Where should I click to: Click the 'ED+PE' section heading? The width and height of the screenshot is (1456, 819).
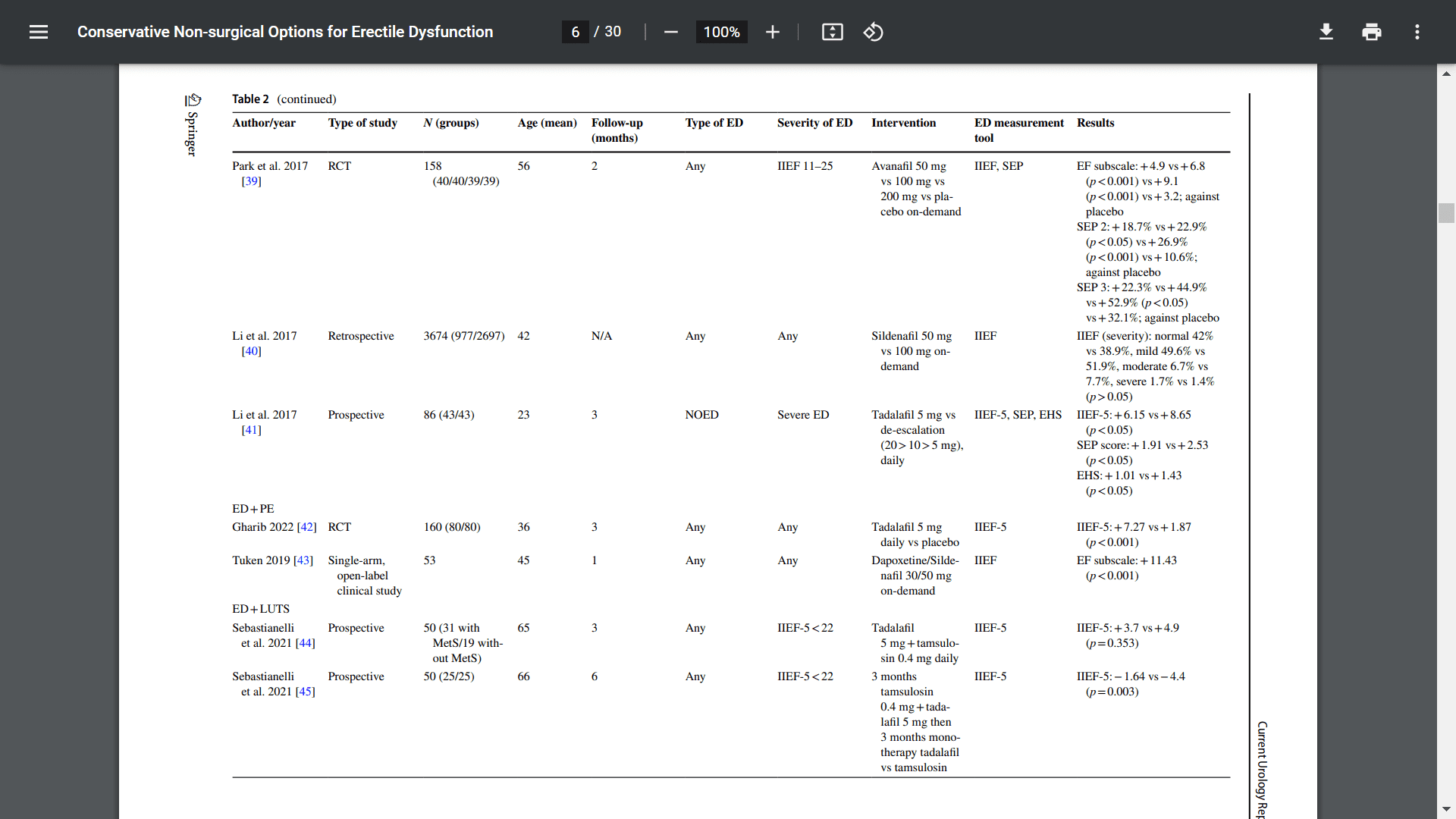click(x=253, y=509)
